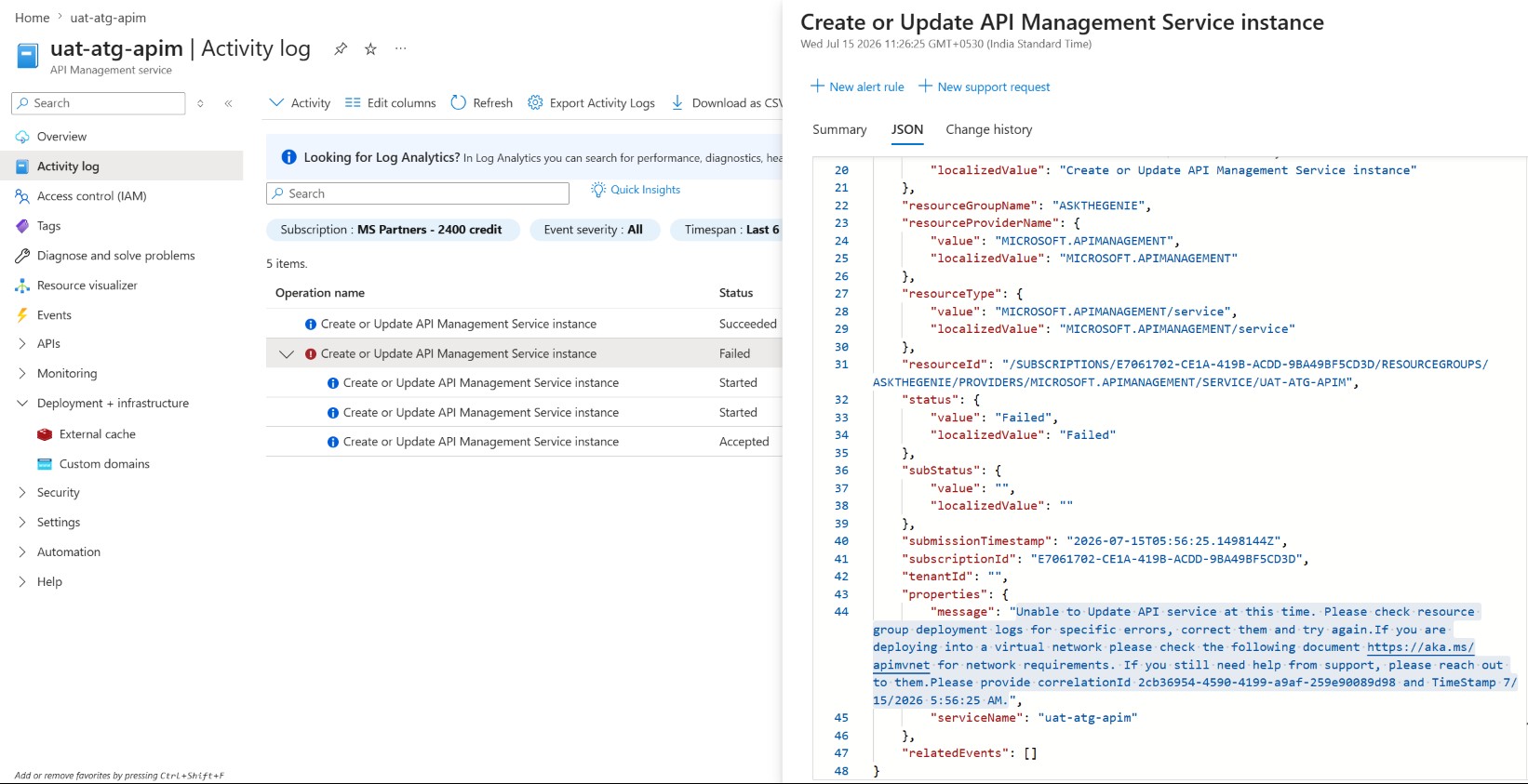Click the Events lightning bolt icon
The image size is (1528, 784).
22,315
